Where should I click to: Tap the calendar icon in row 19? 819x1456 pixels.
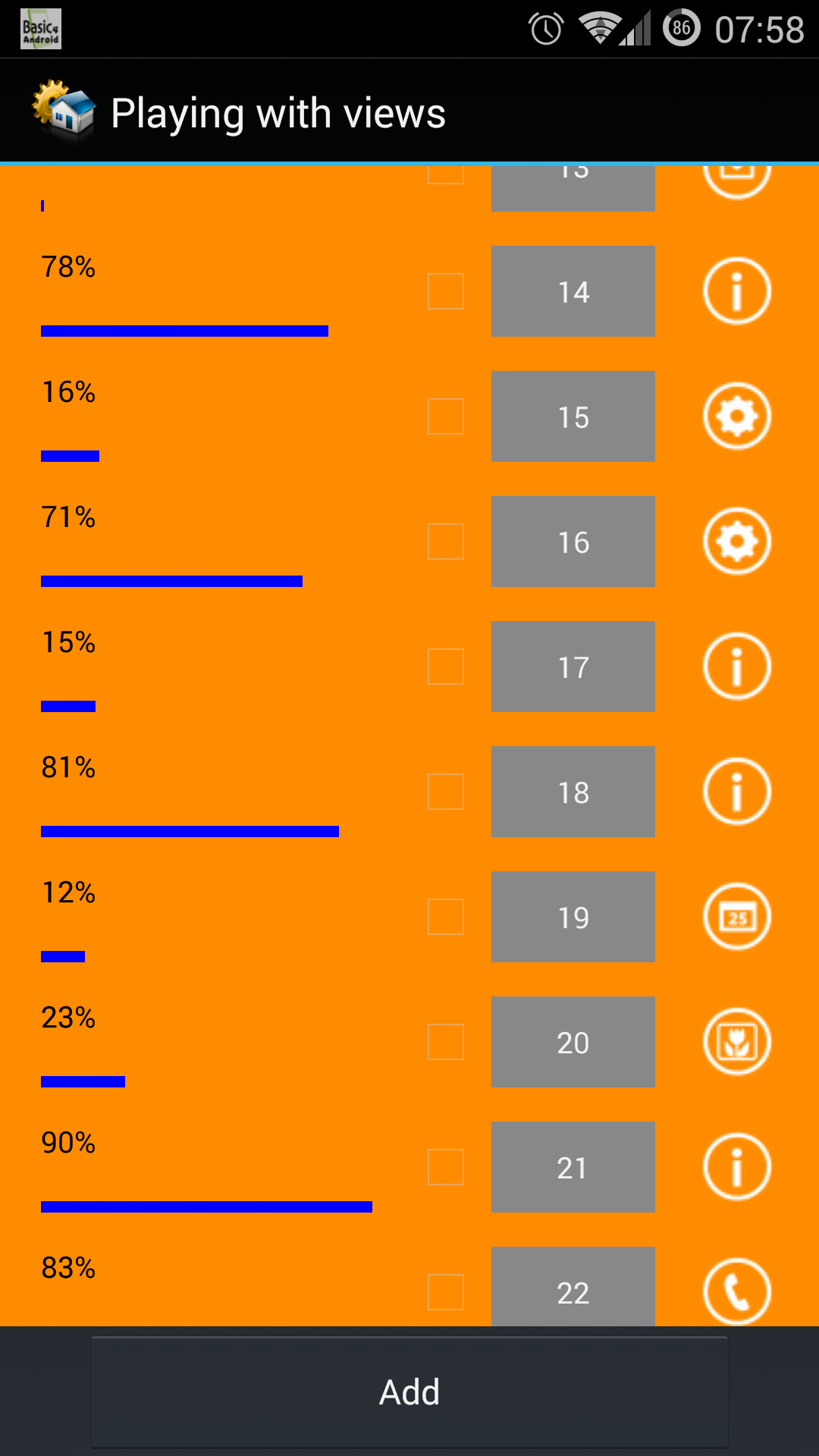736,917
